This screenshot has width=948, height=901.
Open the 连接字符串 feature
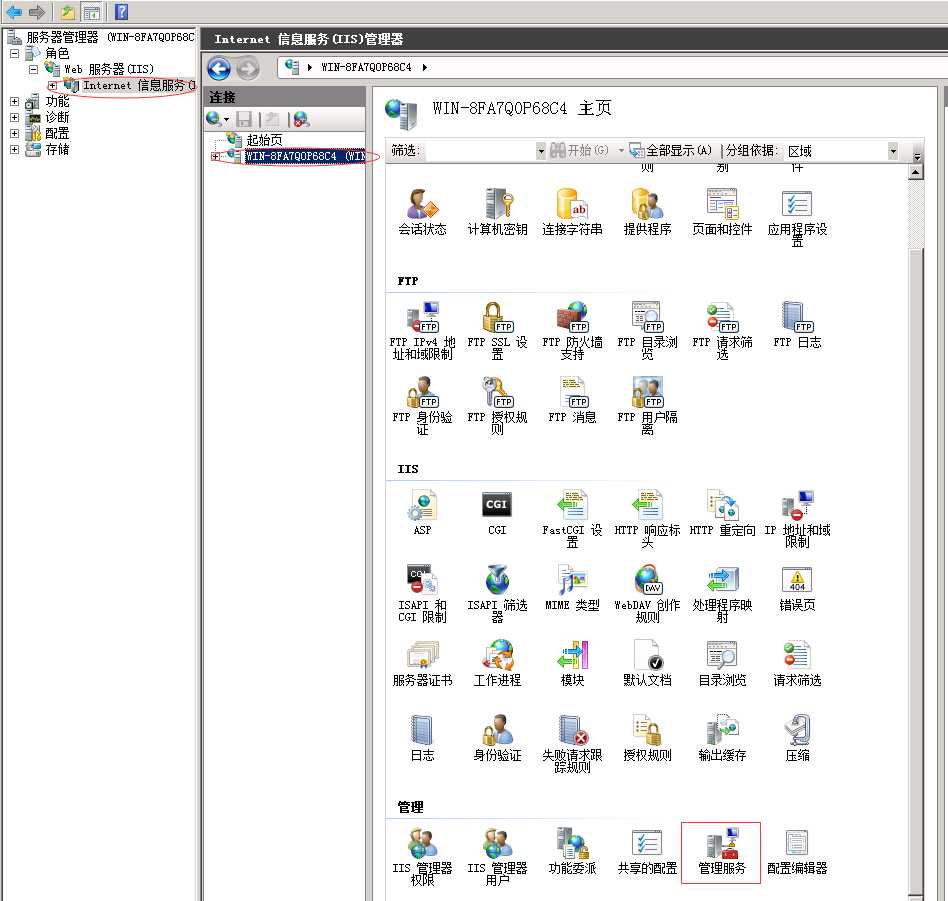(572, 212)
